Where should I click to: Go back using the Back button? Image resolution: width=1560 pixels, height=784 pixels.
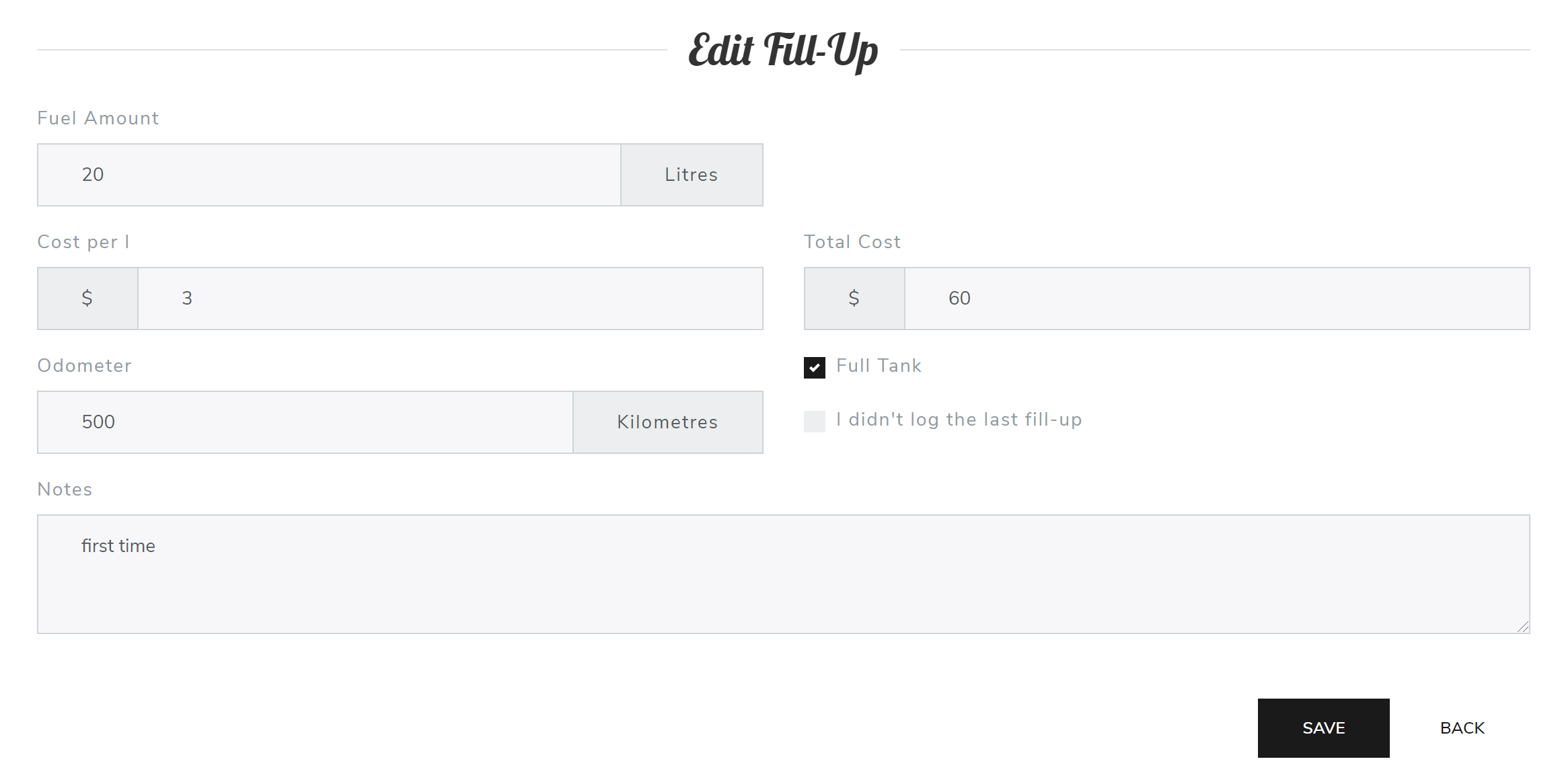[x=1462, y=728]
